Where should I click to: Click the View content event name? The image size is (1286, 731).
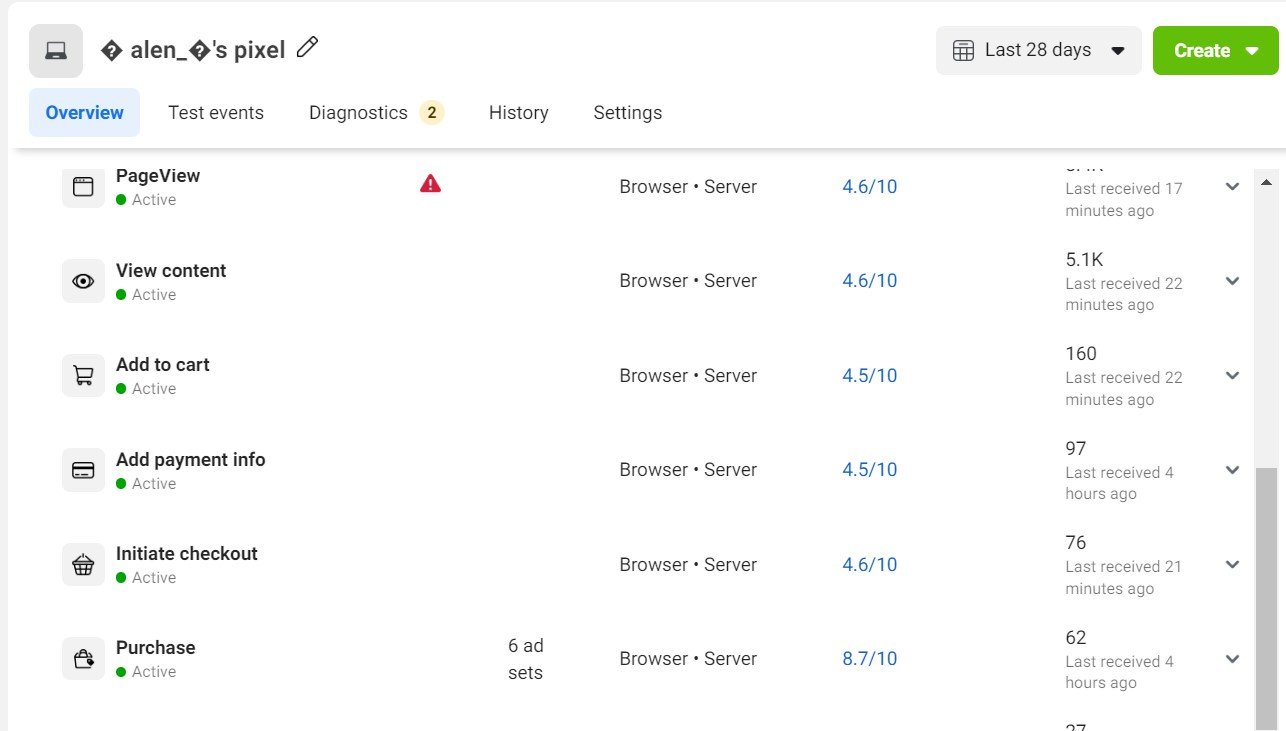tap(171, 271)
